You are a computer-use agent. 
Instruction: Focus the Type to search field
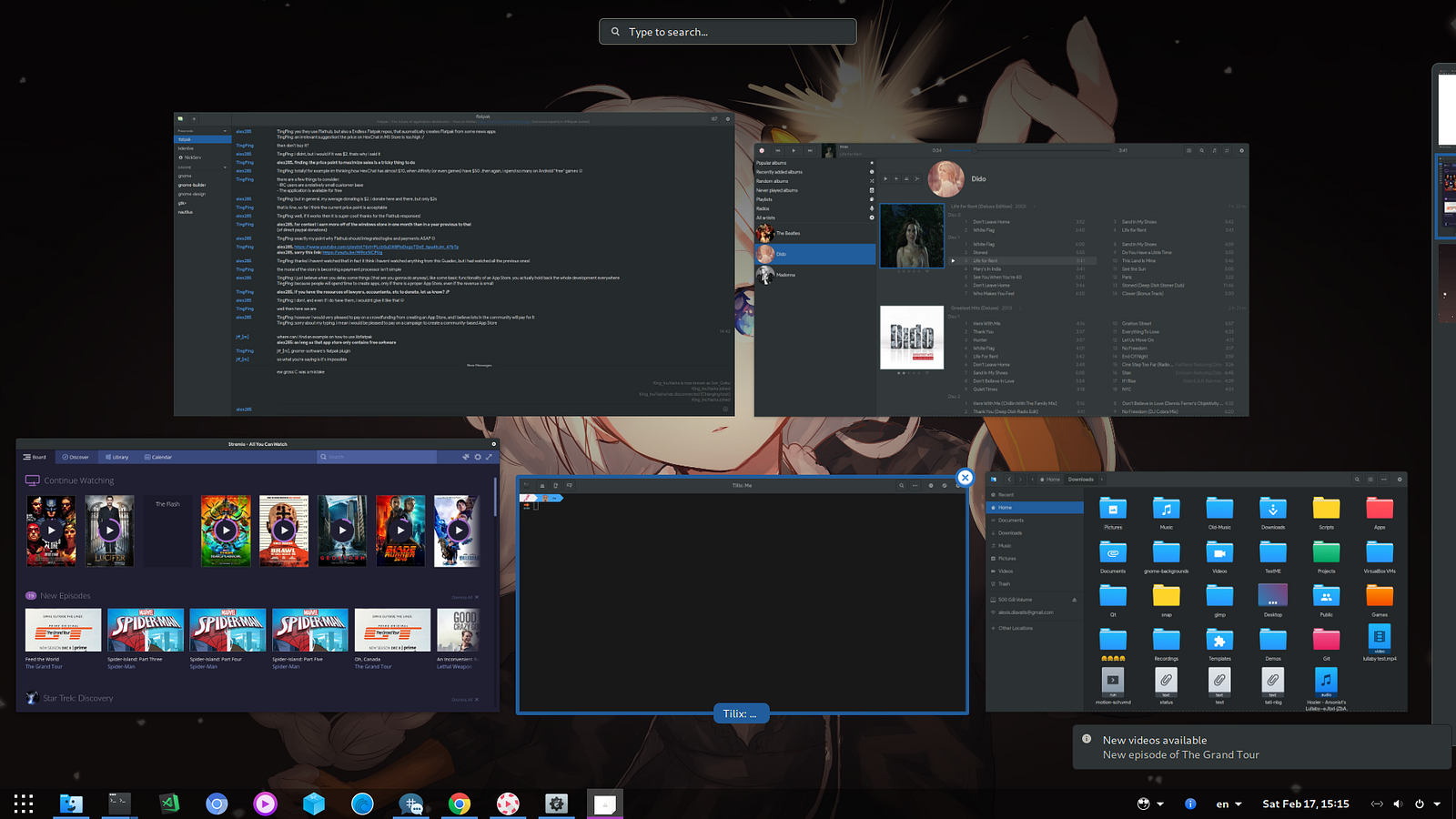(728, 32)
